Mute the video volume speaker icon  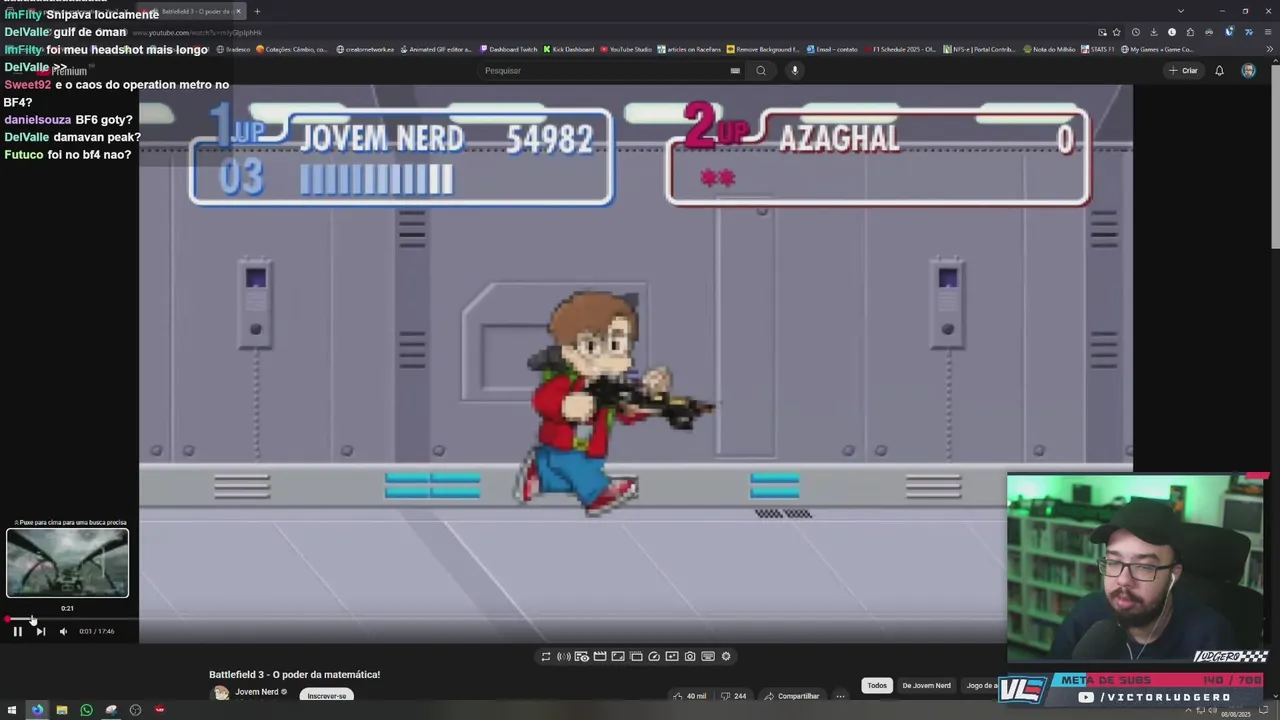(x=63, y=631)
